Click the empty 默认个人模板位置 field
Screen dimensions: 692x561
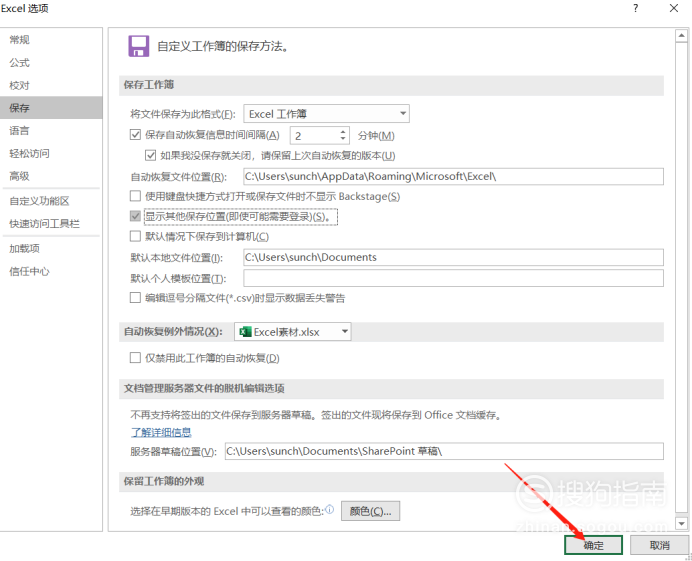tap(453, 278)
